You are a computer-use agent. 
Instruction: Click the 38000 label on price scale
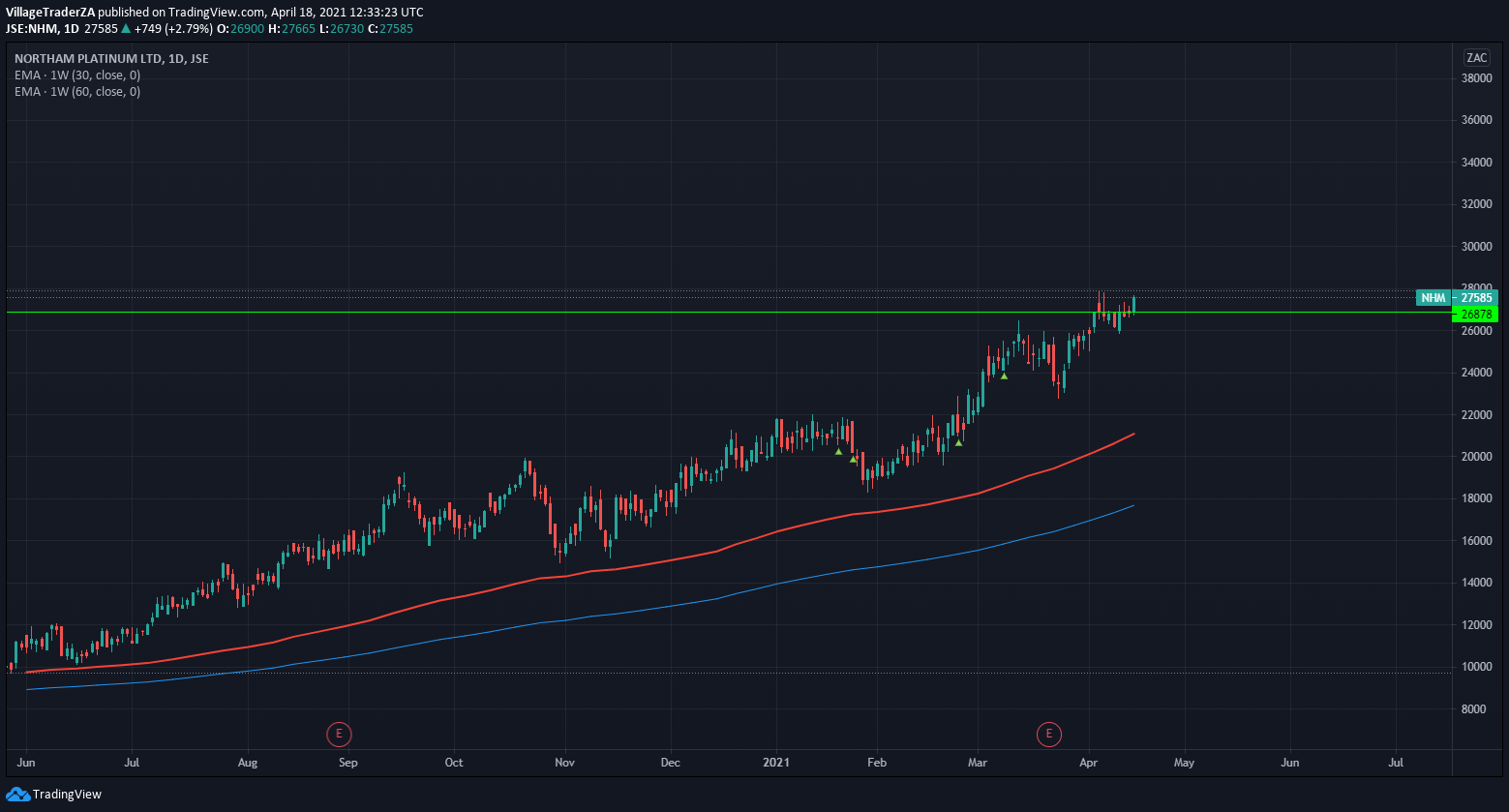(x=1476, y=78)
